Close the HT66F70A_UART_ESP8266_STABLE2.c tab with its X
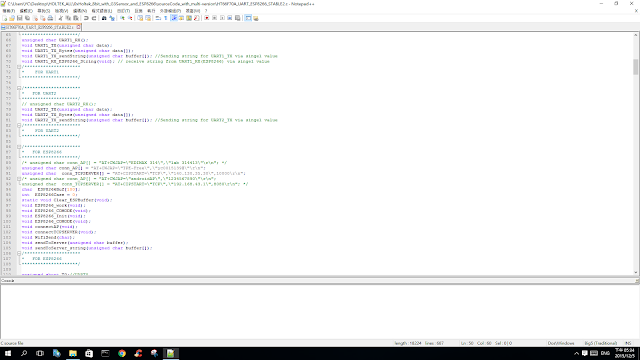Viewport: 640px width, 360px height. (78, 27)
